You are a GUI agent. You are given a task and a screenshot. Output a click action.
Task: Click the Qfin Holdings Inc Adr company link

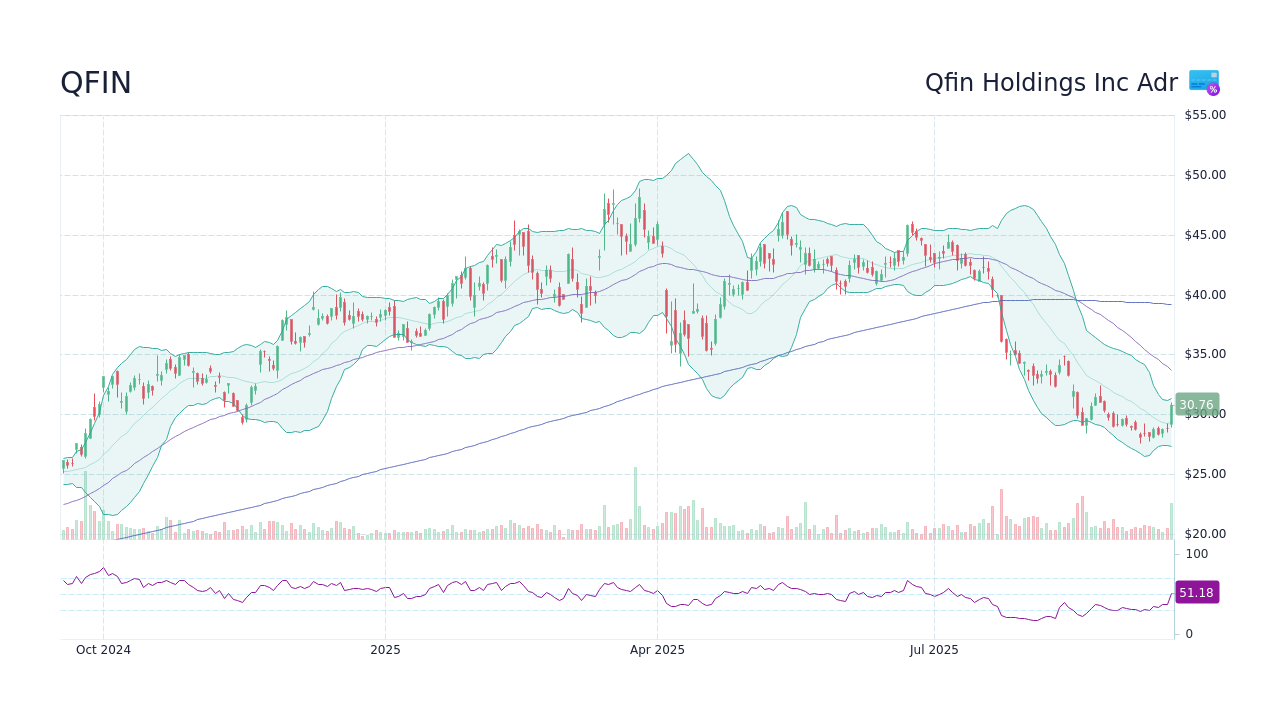pos(1051,83)
